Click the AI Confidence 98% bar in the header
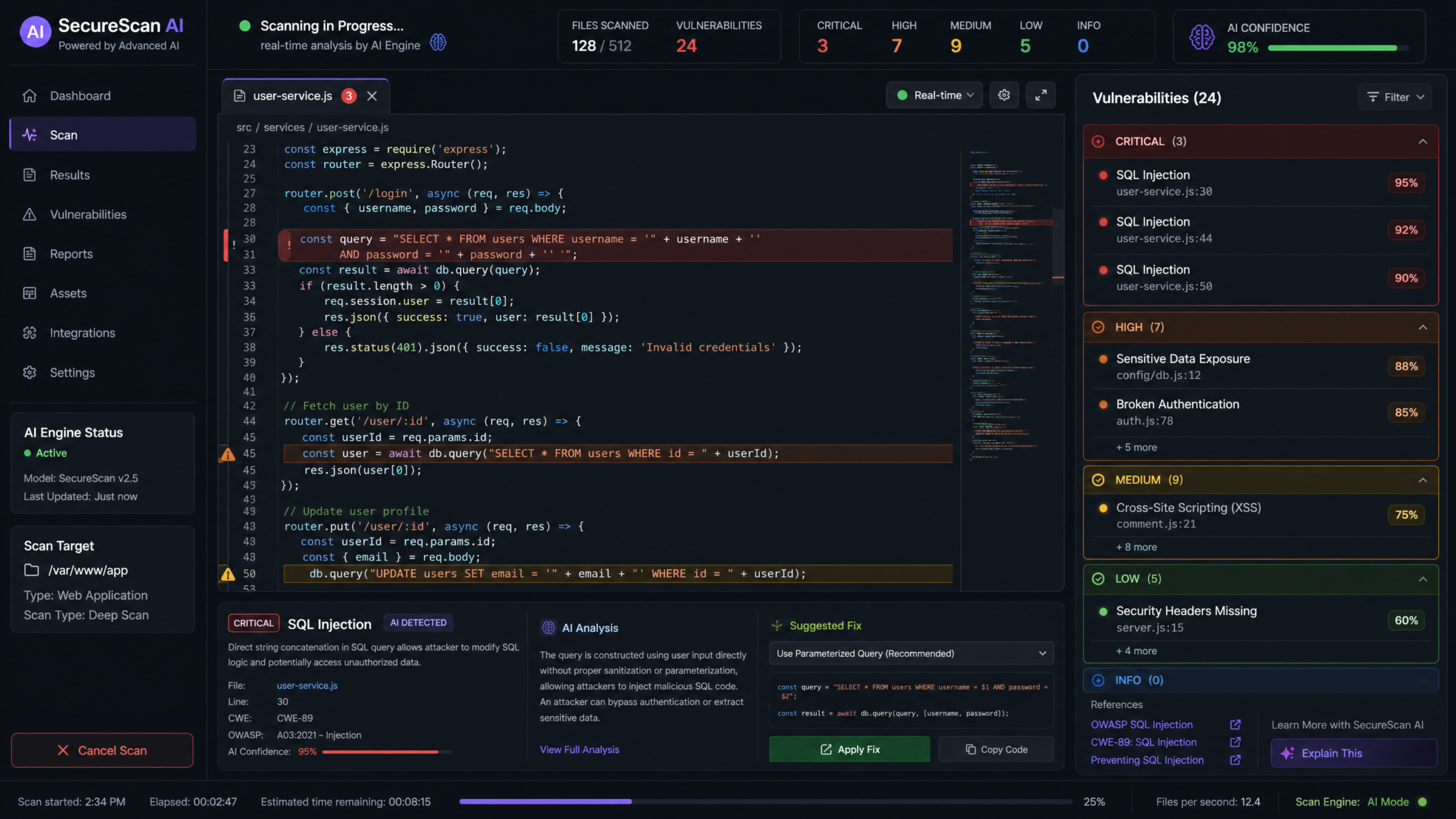 [1337, 48]
